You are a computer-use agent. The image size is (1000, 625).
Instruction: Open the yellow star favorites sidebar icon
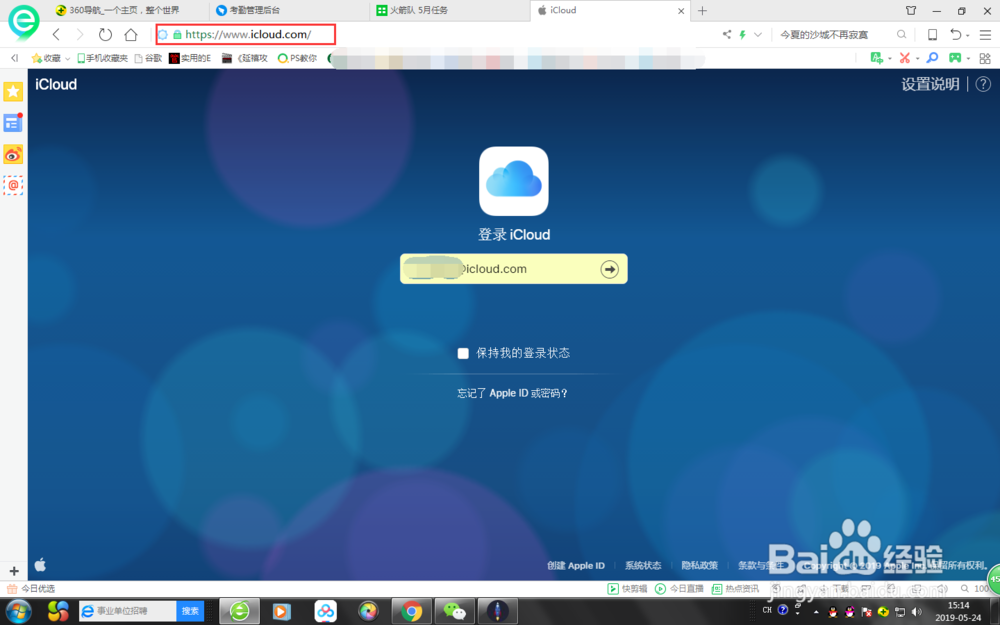point(13,92)
